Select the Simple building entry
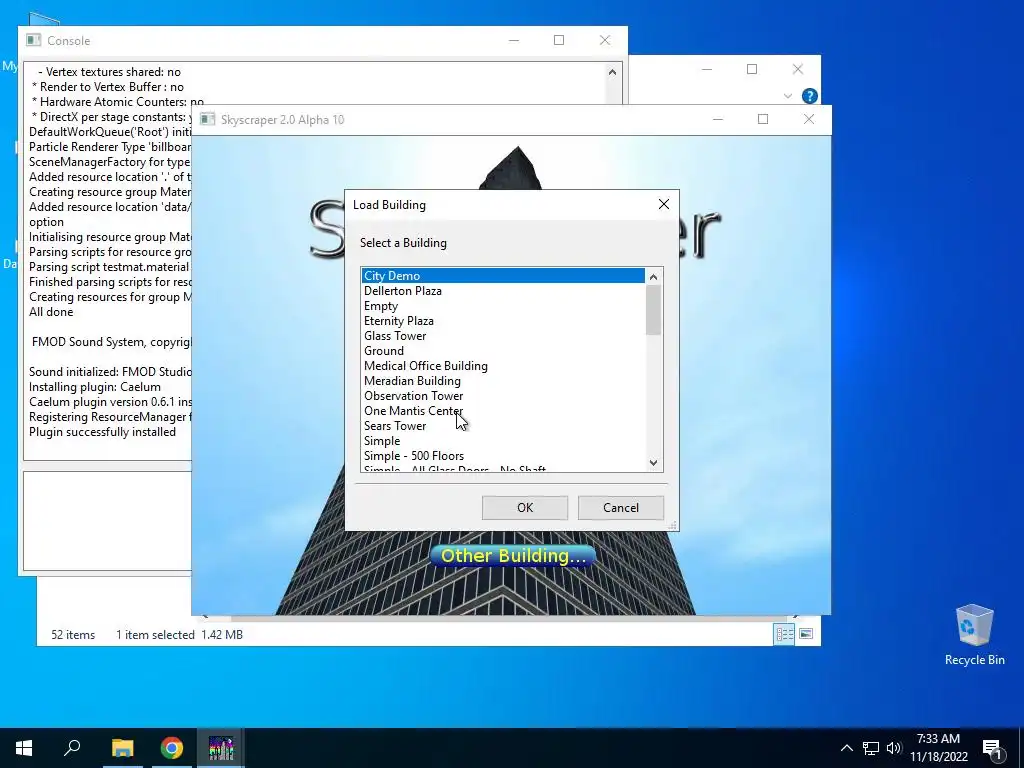The image size is (1024, 768). (503, 441)
